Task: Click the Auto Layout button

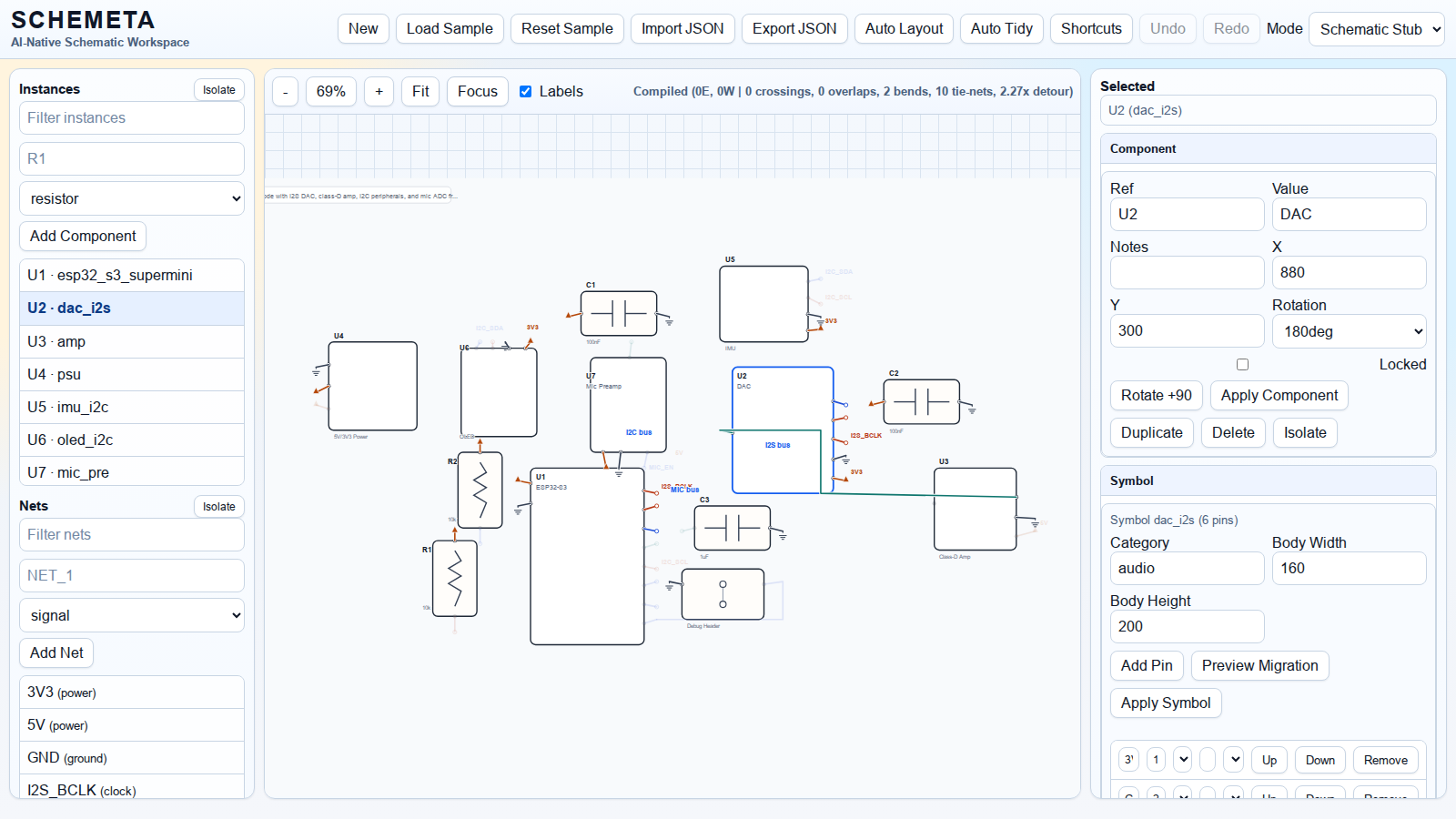Action: [904, 29]
